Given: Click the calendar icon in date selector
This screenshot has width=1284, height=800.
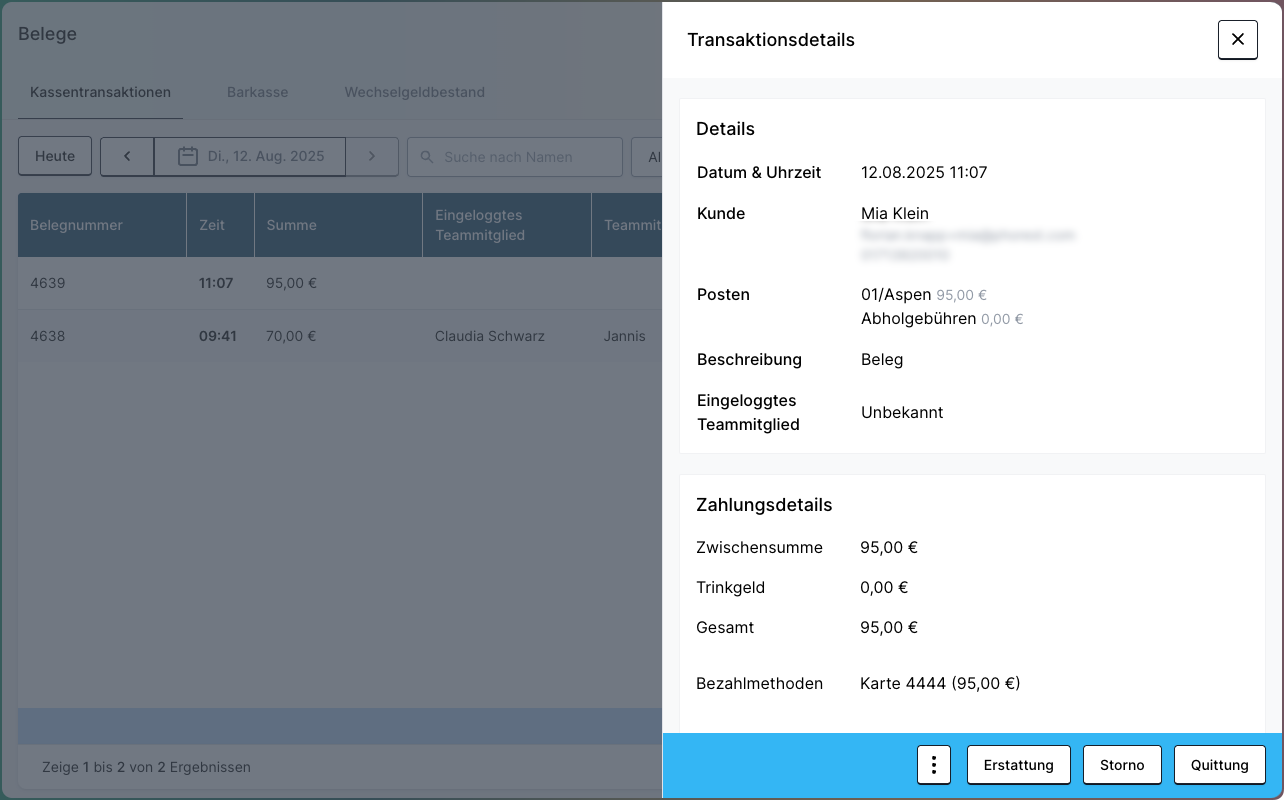Looking at the screenshot, I should tap(187, 156).
